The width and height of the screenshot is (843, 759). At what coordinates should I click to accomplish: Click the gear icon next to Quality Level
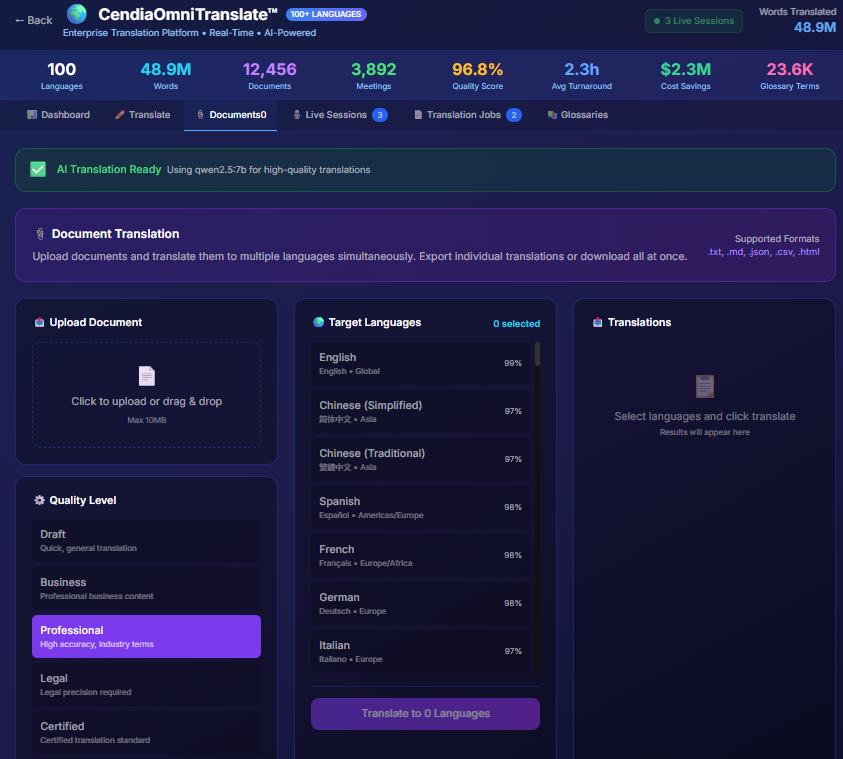tap(39, 500)
